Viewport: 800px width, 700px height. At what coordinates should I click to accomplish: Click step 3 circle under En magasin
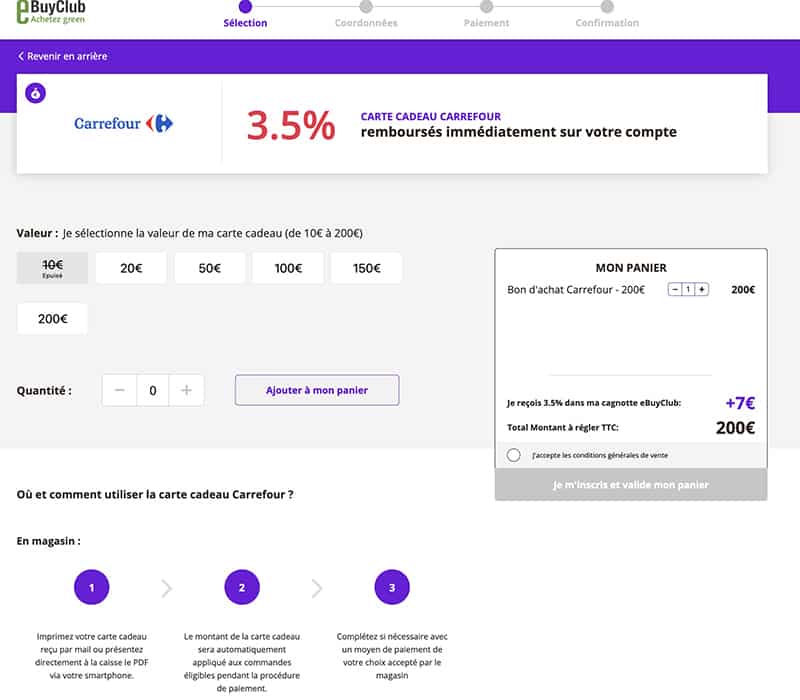point(392,587)
